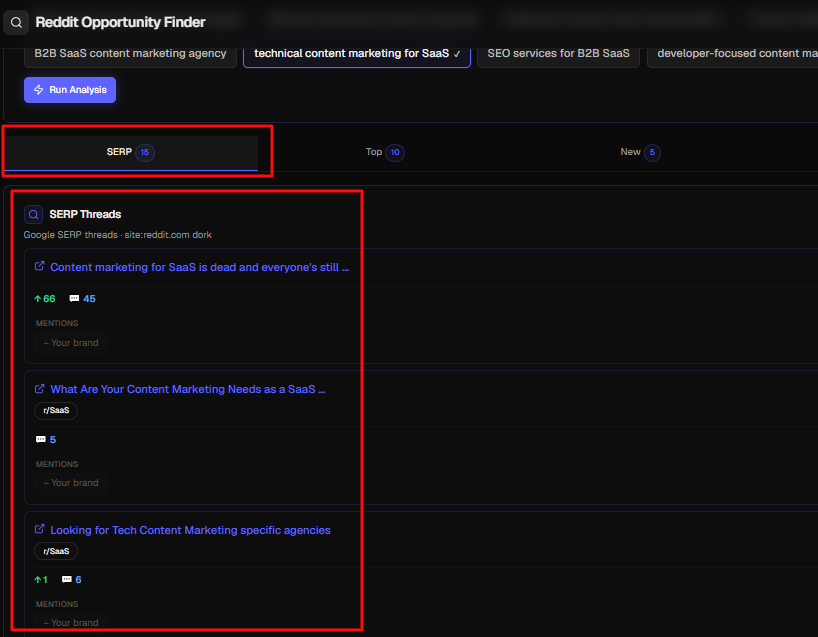Open 'Looking for Tech Content Marketing specific agencies'
Viewport: 818px width, 637px height.
click(190, 530)
